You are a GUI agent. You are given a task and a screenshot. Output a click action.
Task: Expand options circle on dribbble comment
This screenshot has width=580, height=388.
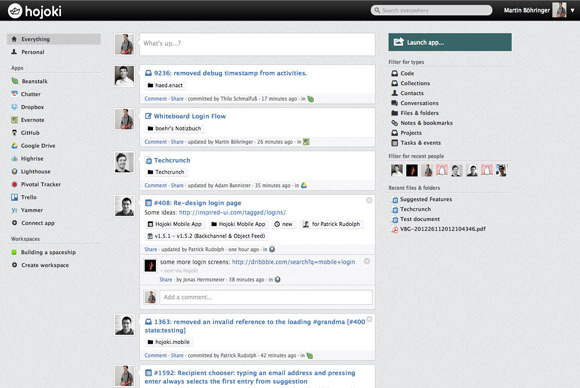tap(367, 261)
